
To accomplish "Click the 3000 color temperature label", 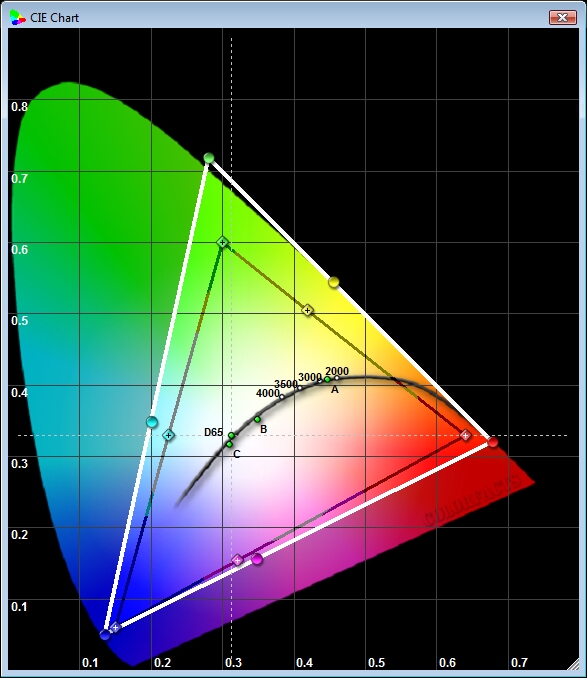I will (x=310, y=377).
